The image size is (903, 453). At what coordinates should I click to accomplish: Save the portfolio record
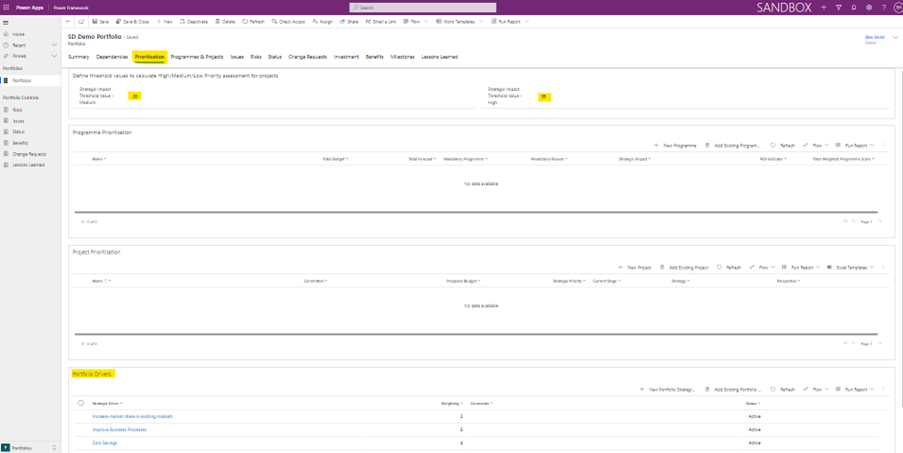pyautogui.click(x=100, y=21)
